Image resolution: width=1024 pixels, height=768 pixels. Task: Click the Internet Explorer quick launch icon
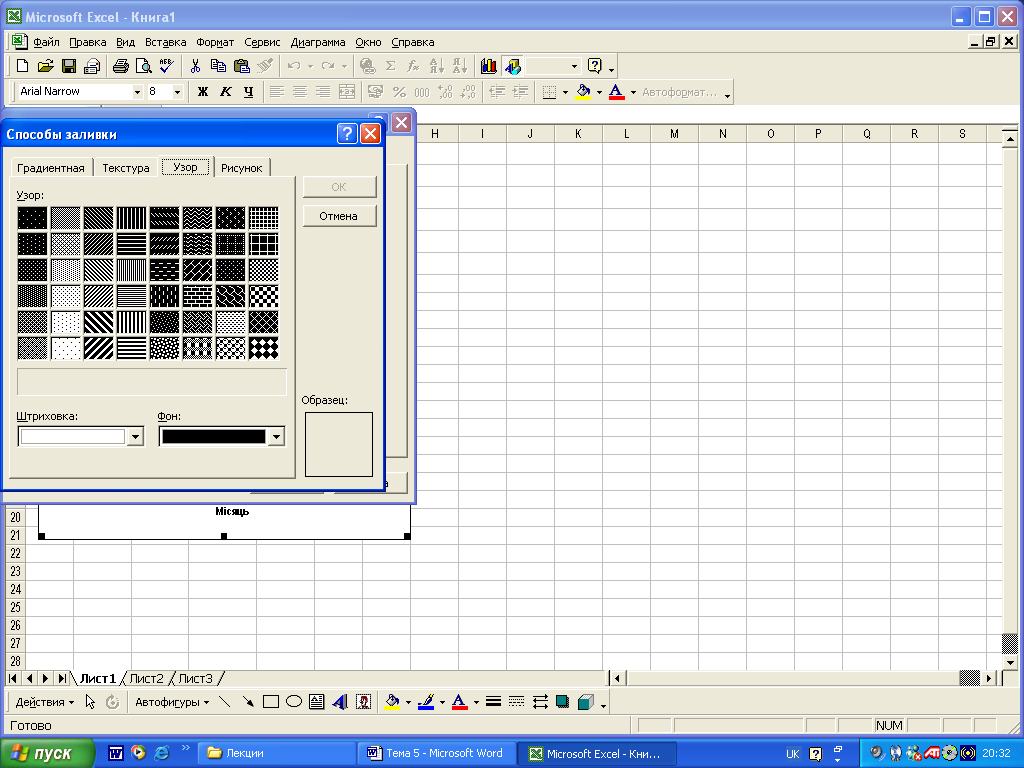click(161, 753)
